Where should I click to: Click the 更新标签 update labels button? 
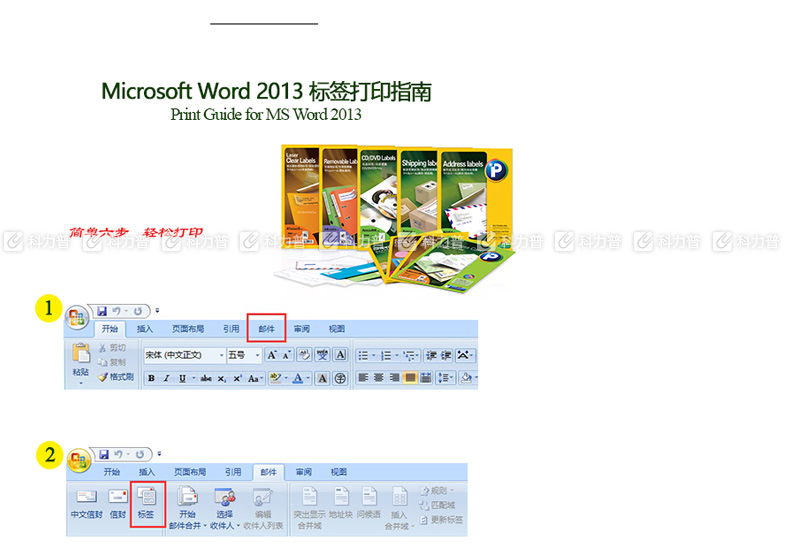click(x=441, y=519)
